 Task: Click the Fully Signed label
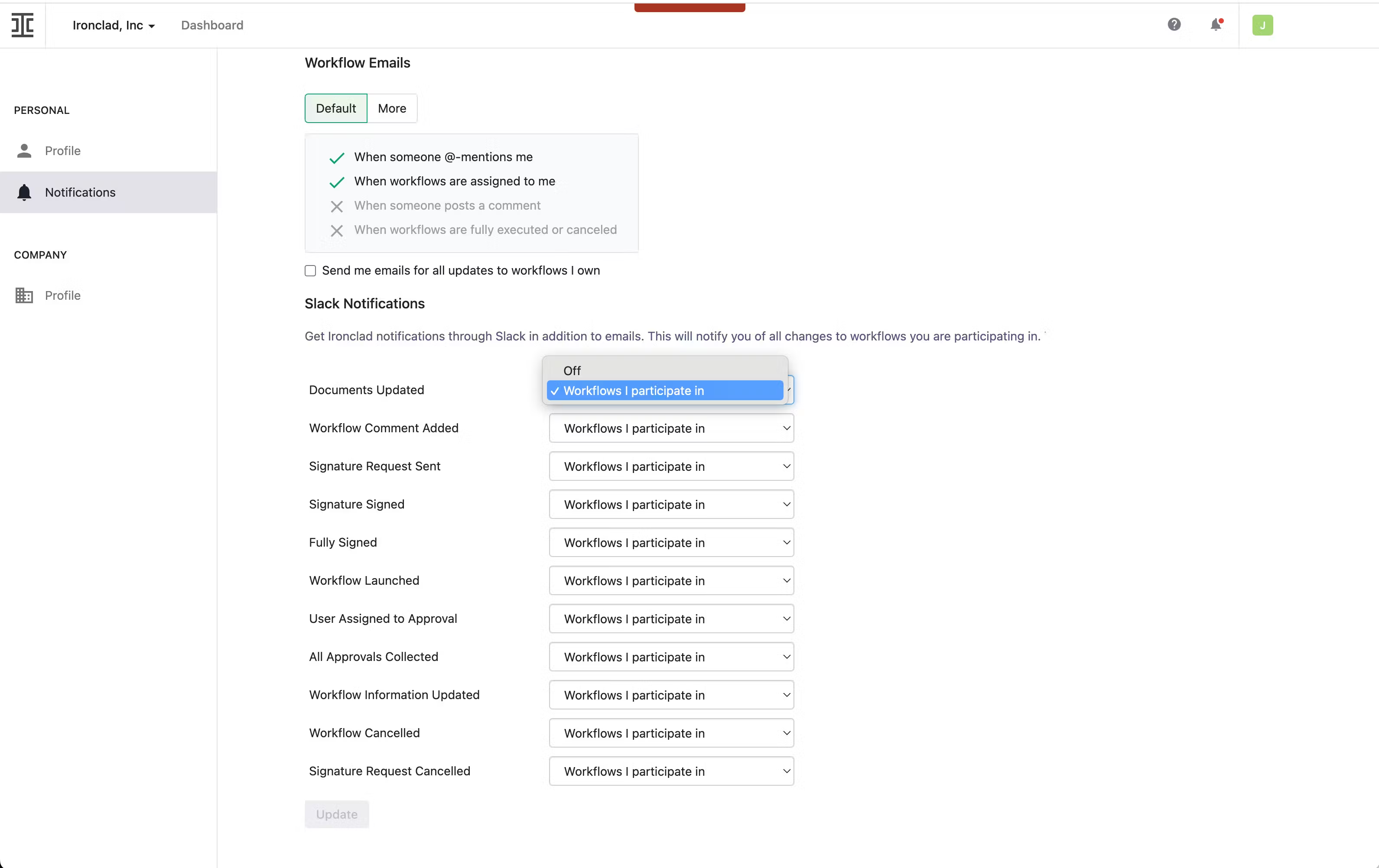343,542
